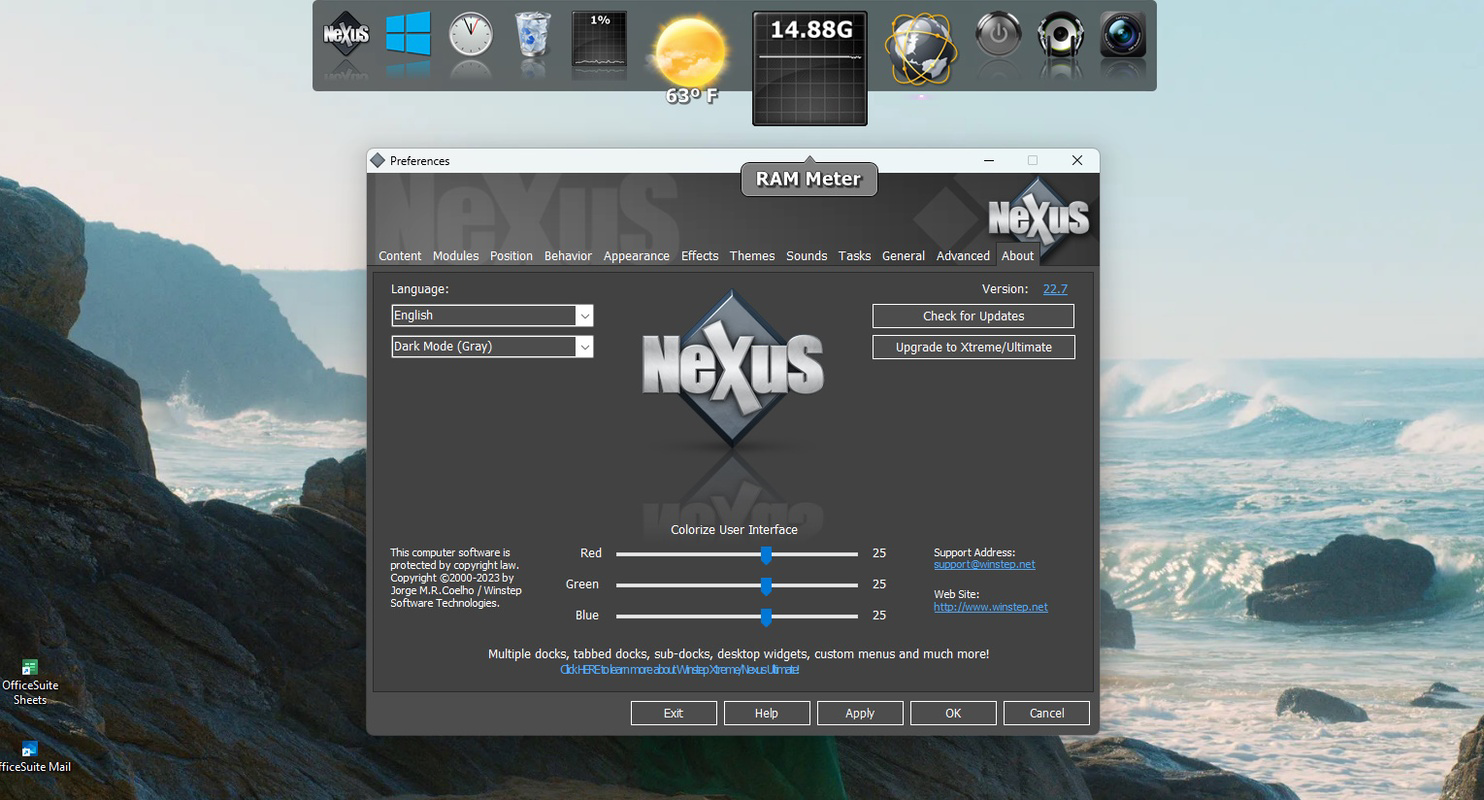Click the support@winstep.net email link

click(984, 564)
